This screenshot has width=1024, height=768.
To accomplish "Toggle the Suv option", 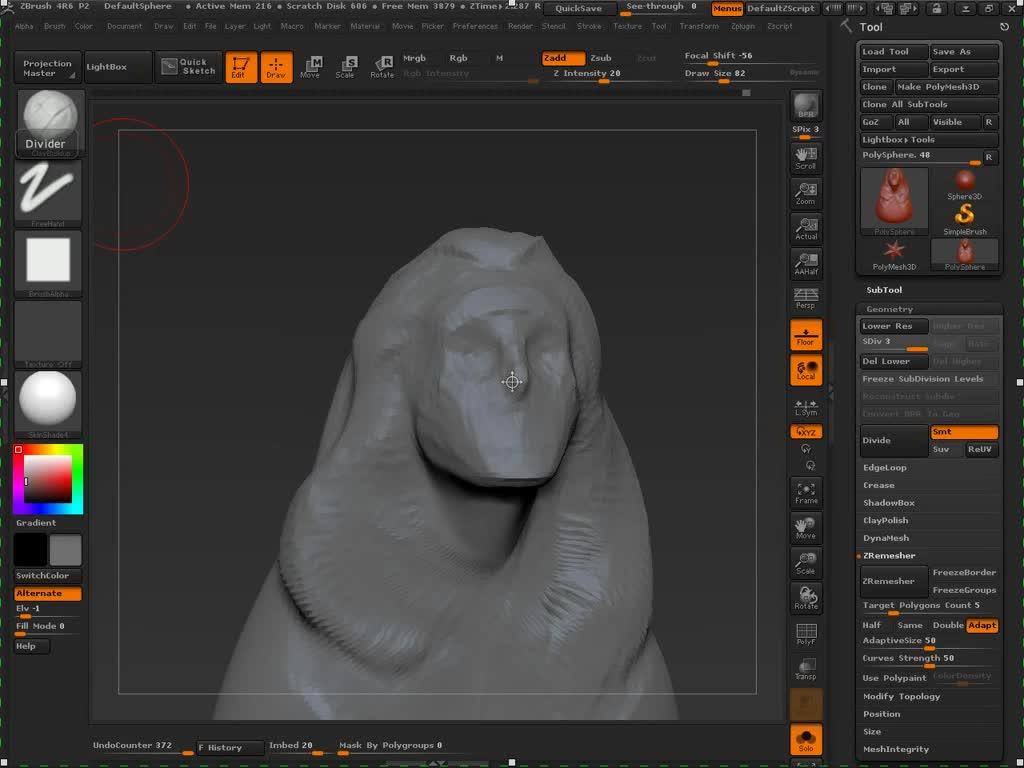I will click(x=946, y=449).
